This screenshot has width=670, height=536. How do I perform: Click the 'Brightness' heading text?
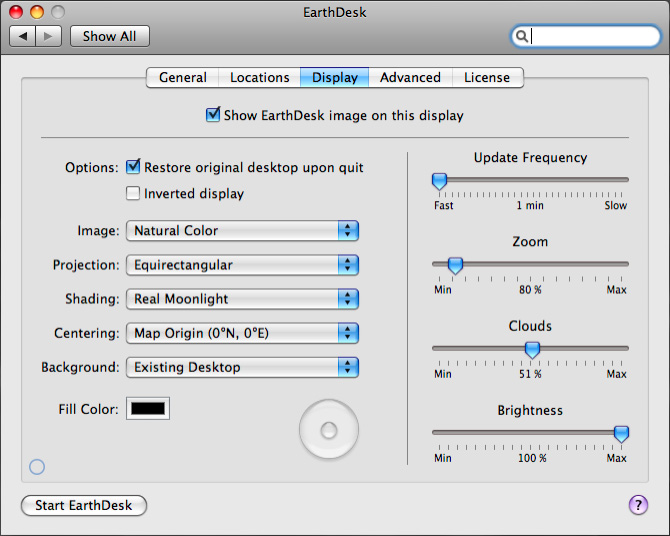(x=530, y=410)
